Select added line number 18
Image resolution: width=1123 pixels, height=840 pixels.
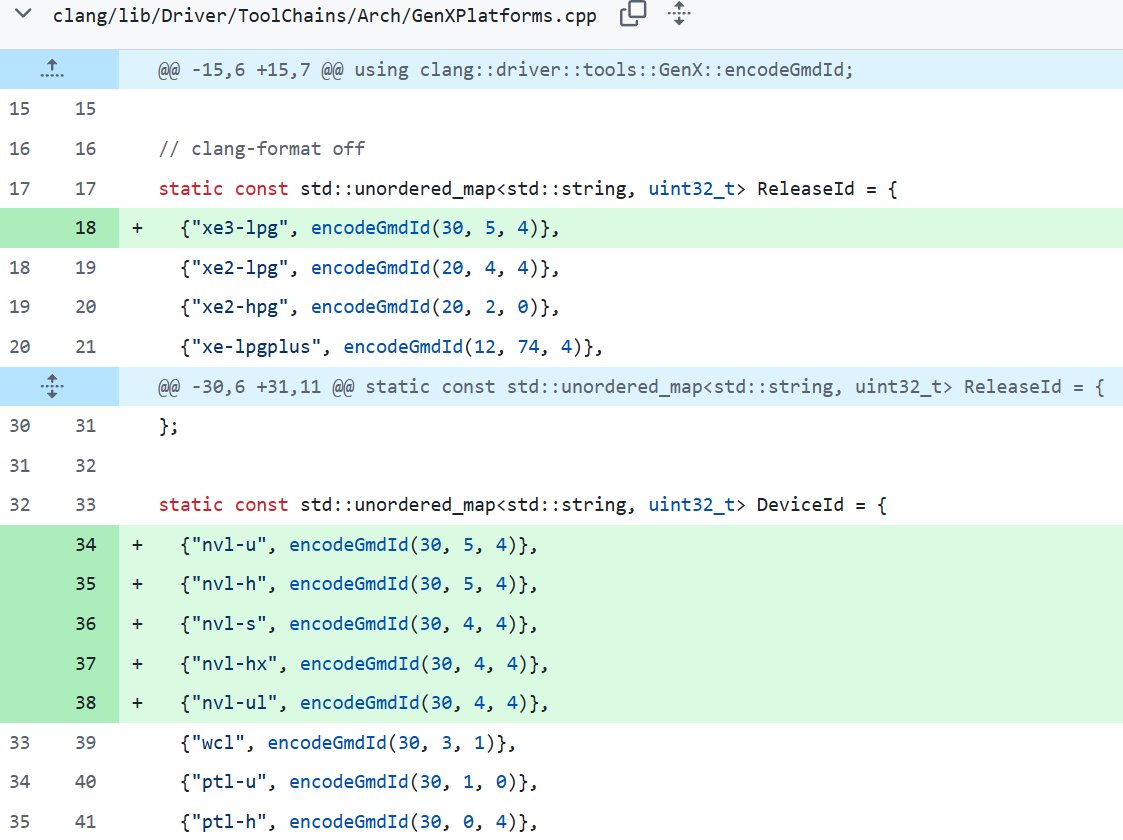pyautogui.click(x=85, y=228)
